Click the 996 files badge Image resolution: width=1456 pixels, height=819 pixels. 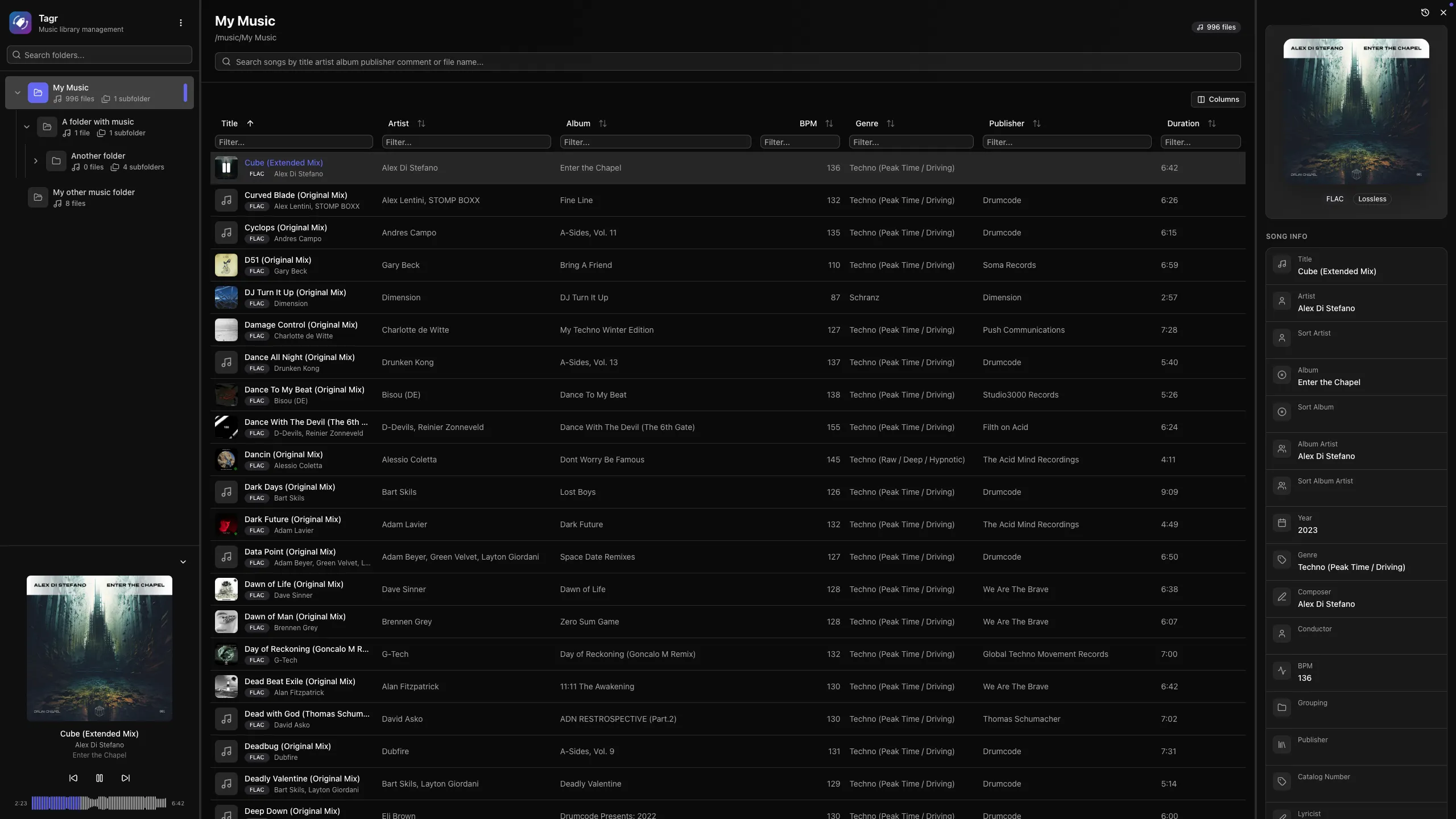point(1216,27)
